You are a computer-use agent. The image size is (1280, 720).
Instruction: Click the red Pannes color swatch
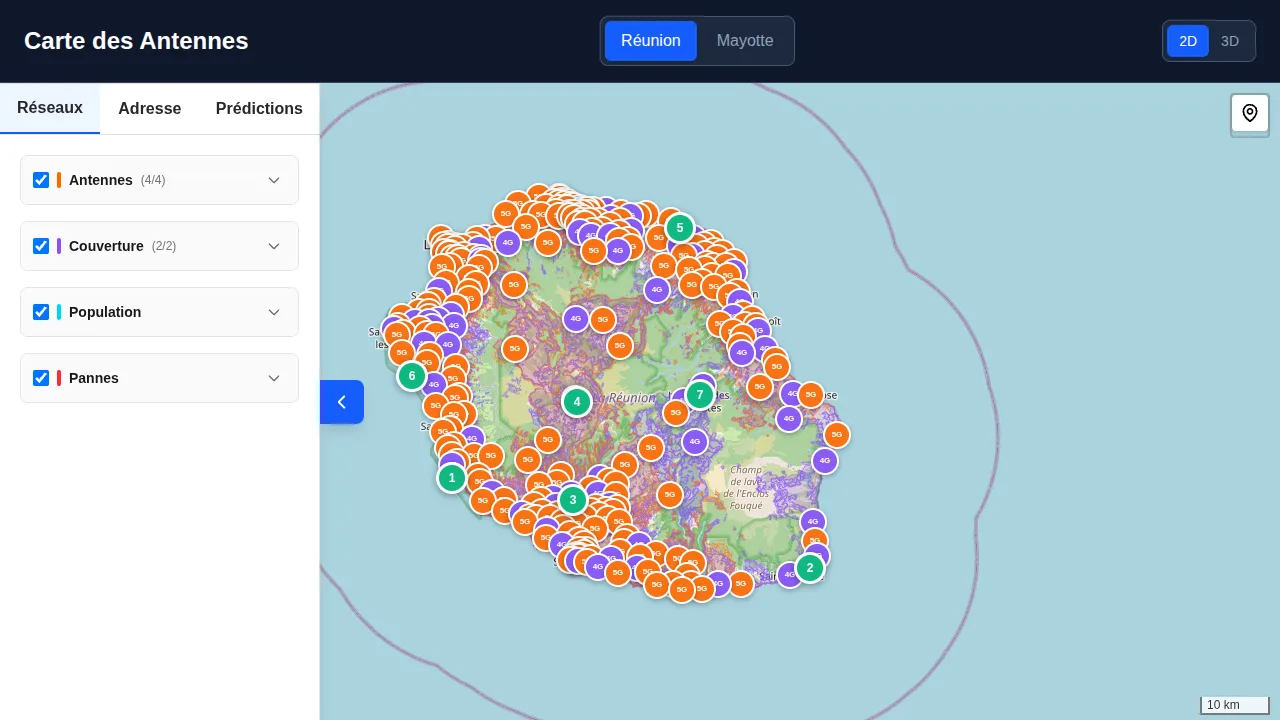[59, 378]
